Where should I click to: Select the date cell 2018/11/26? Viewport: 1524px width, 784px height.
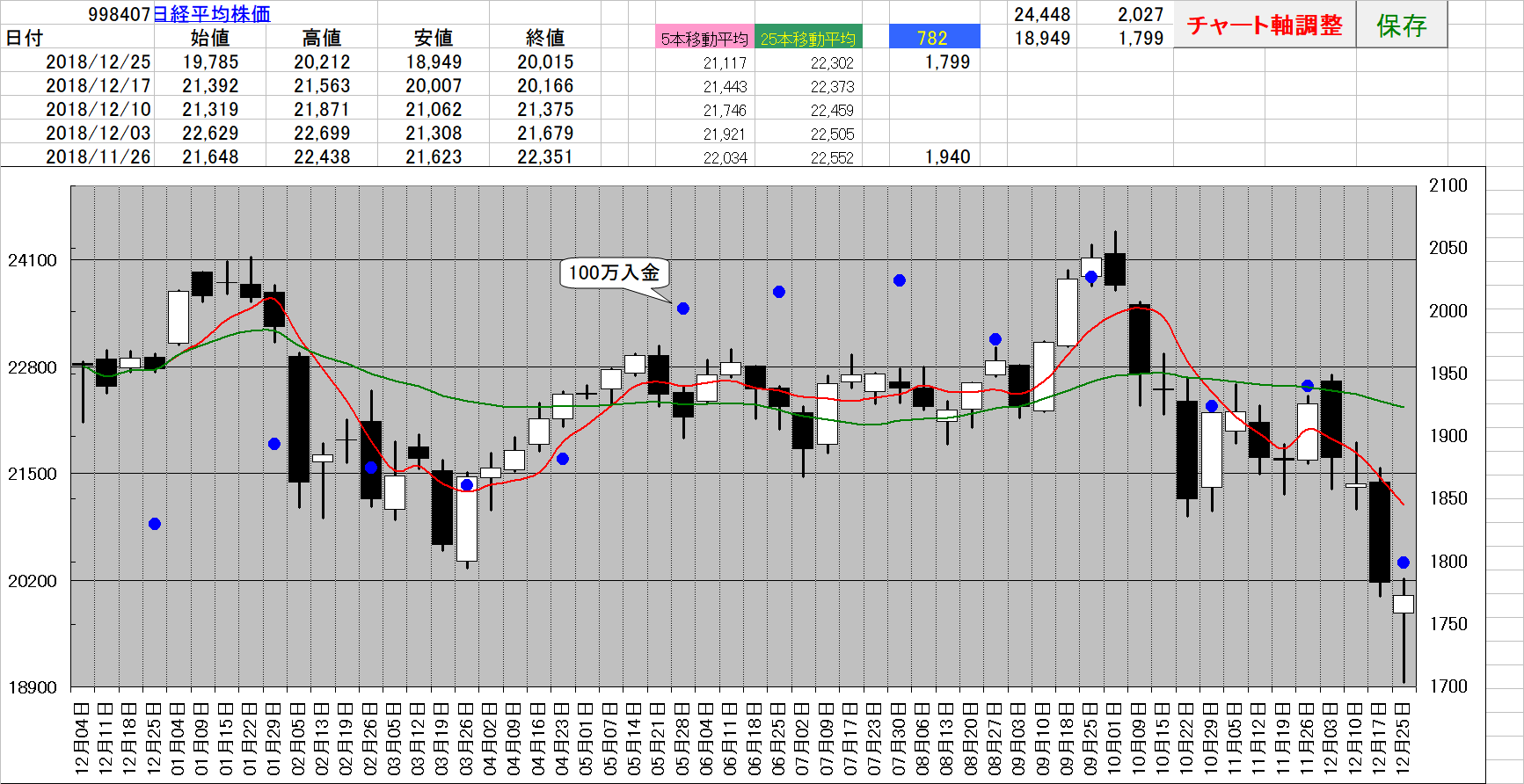click(98, 156)
